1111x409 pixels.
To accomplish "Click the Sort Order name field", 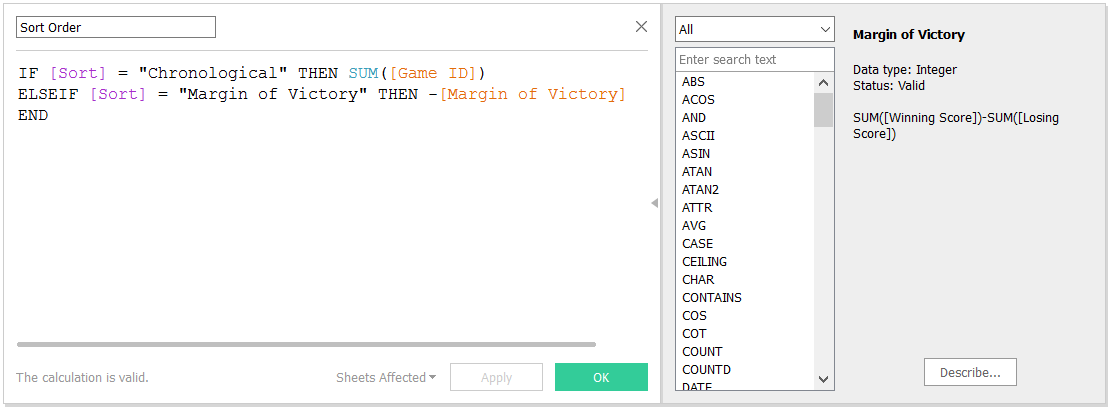I will (x=115, y=27).
